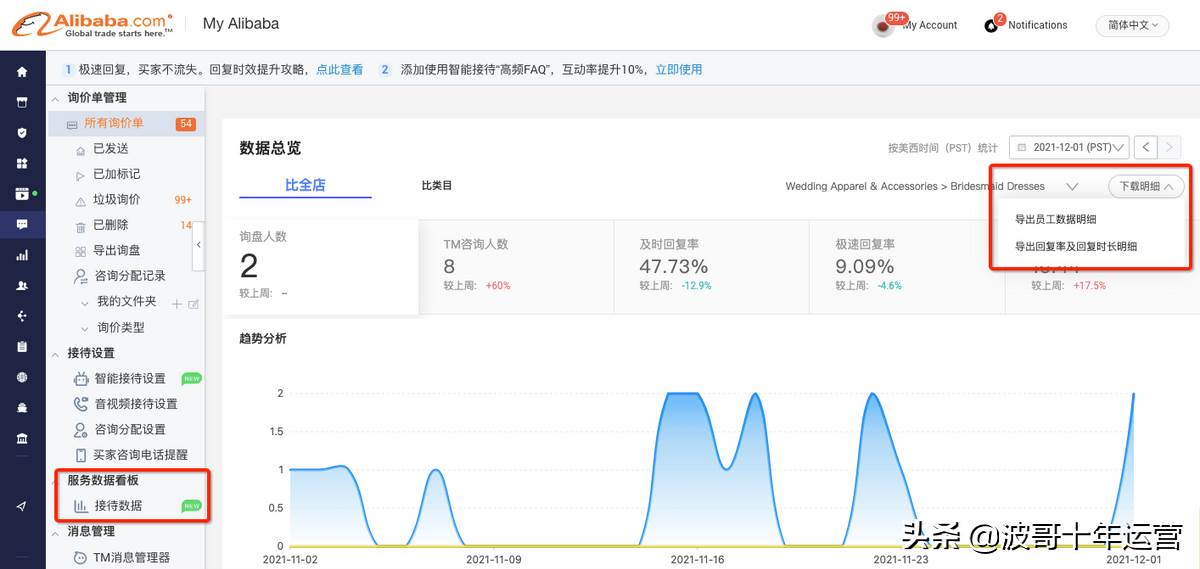Collapse the 下载明细 download dropdown
This screenshot has height=569, width=1200.
point(1146,186)
